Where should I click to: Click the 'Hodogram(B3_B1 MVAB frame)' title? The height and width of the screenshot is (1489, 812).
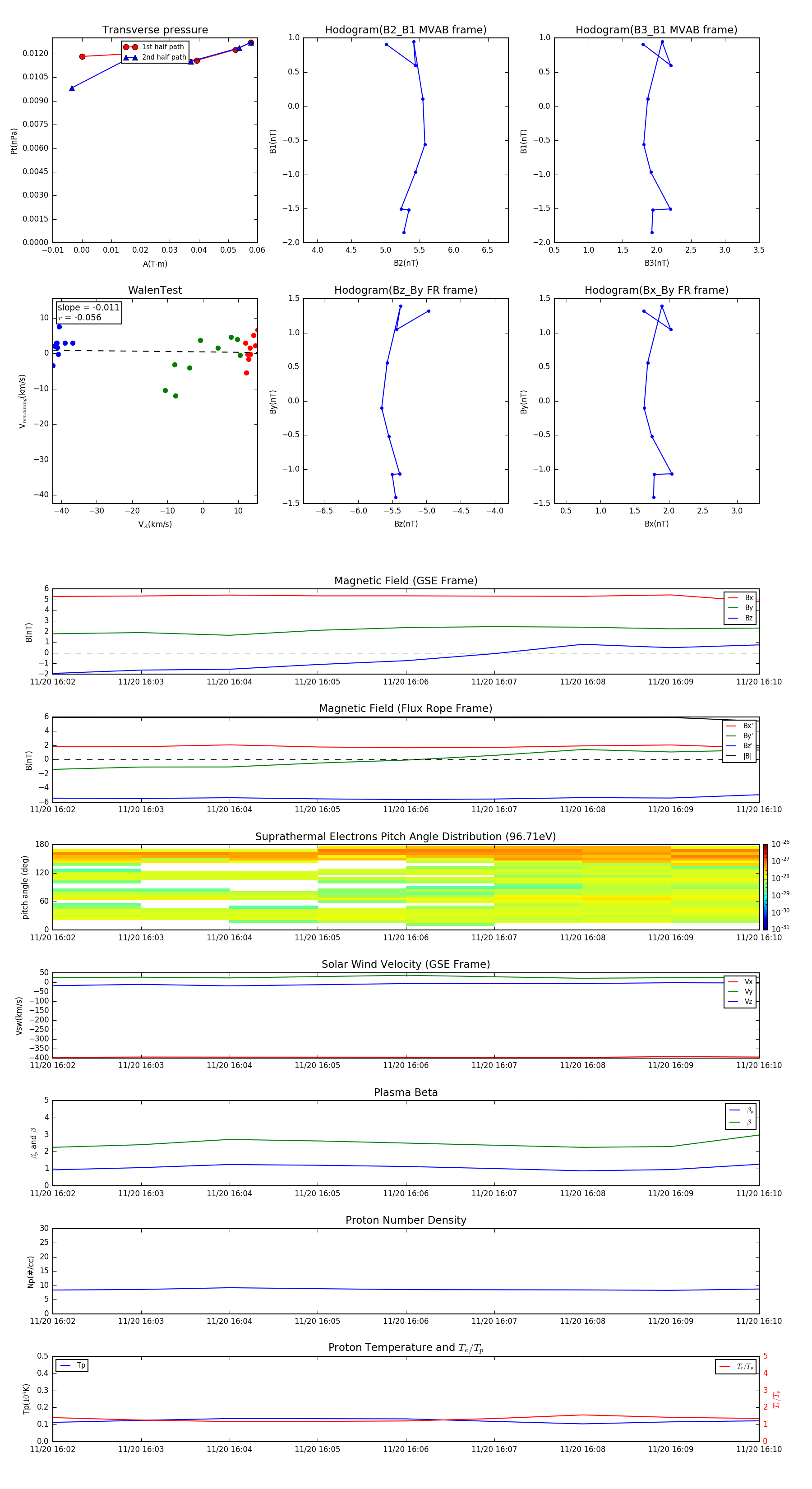(656, 29)
